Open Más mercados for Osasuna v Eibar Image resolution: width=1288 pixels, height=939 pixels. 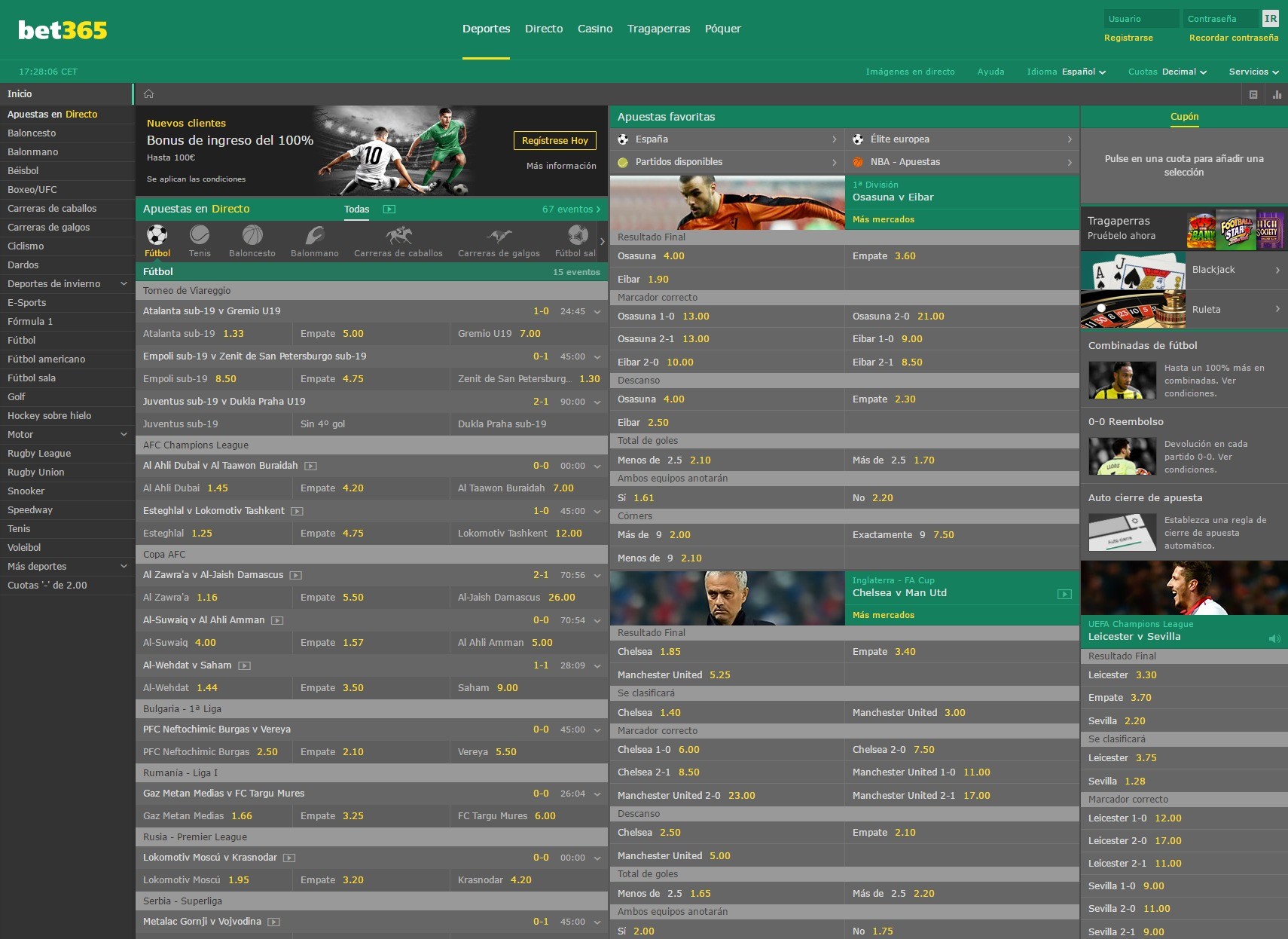884,220
